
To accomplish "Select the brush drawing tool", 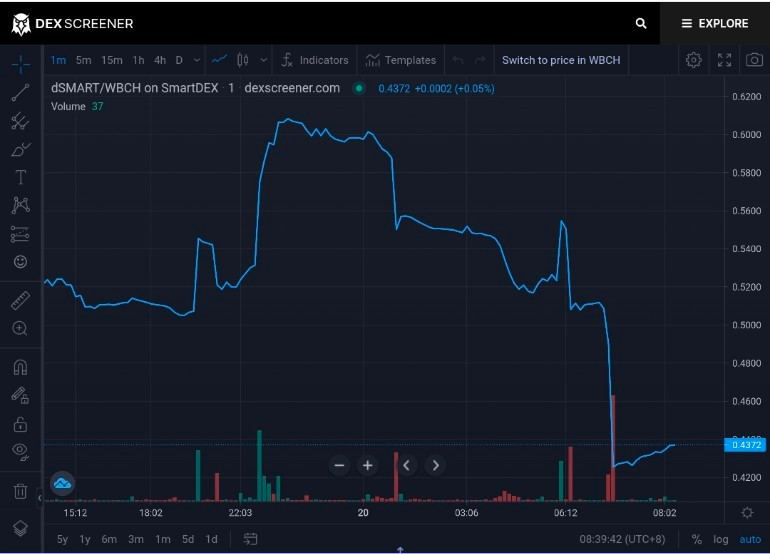I will point(21,149).
